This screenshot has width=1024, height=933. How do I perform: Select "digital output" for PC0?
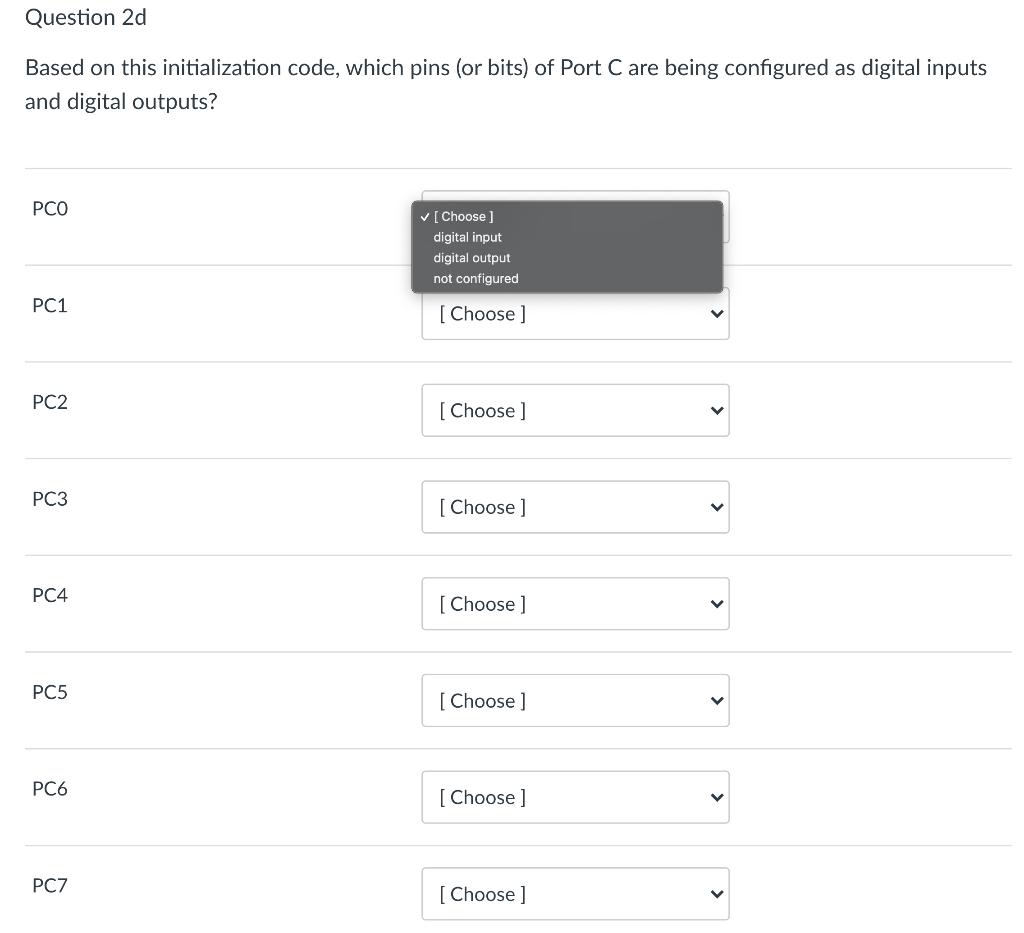(471, 258)
